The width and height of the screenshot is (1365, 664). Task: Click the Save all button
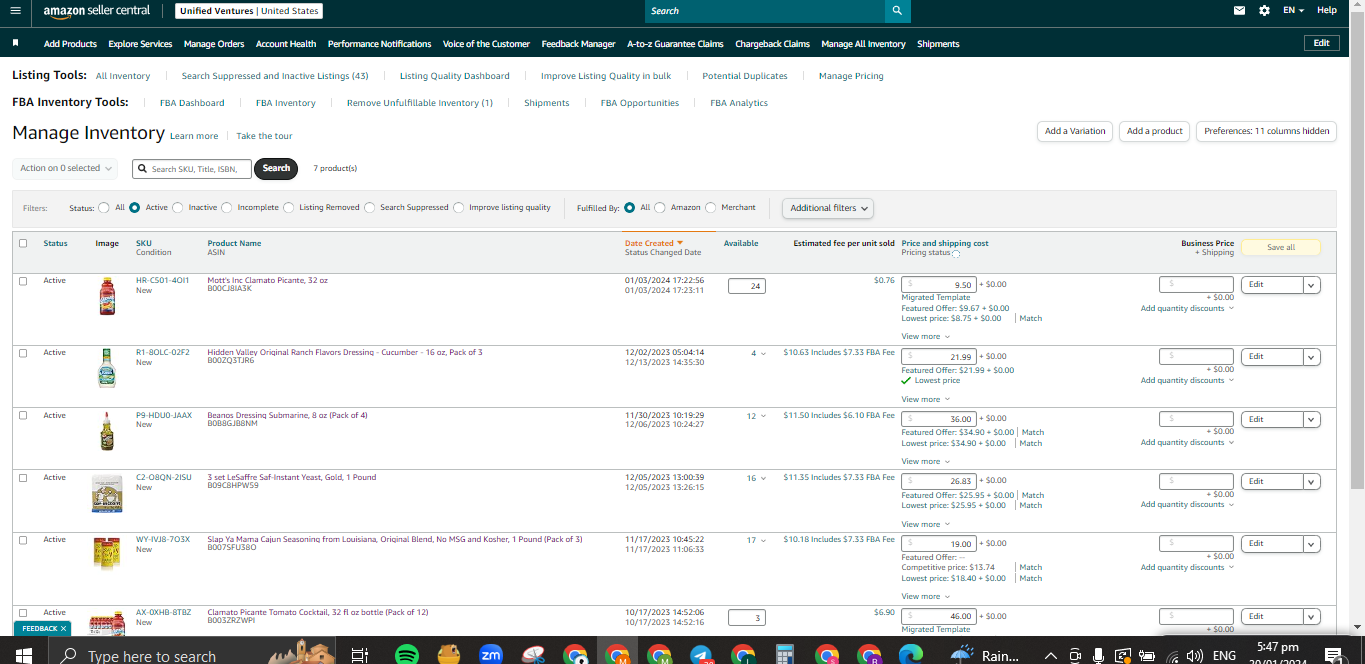click(1281, 247)
